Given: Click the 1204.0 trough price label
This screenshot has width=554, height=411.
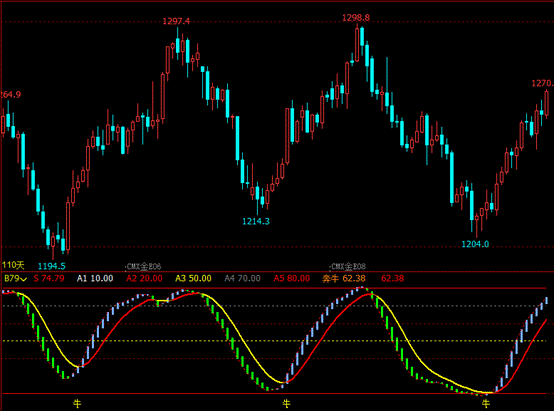Looking at the screenshot, I should (475, 244).
